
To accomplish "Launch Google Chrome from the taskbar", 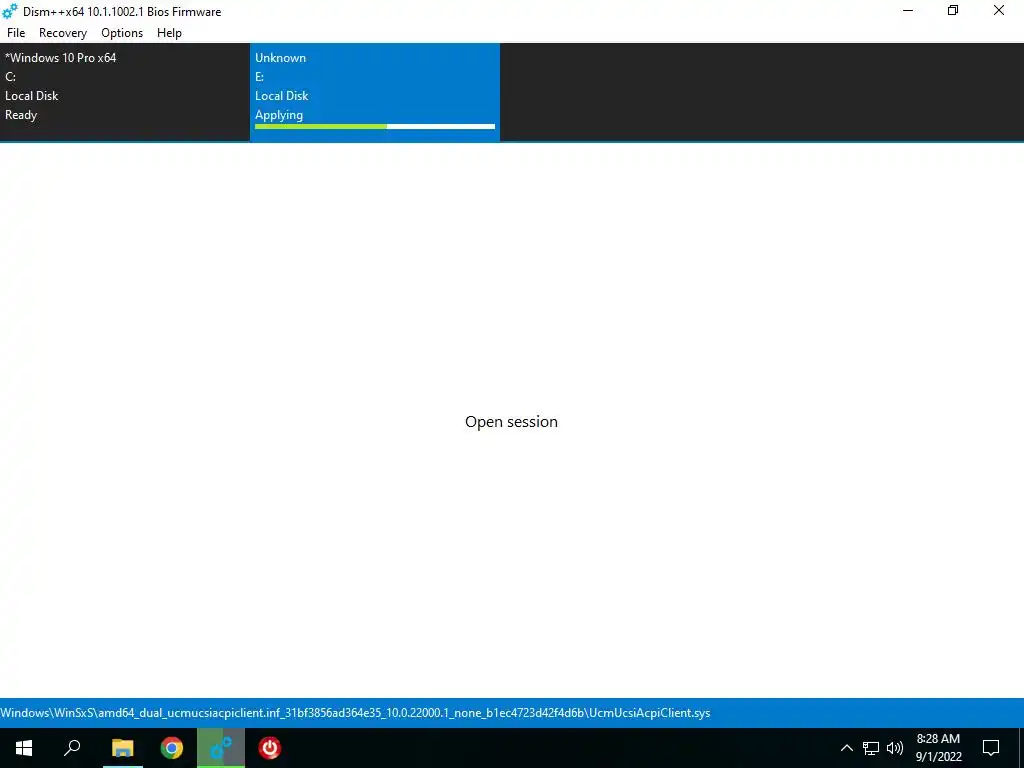I will point(172,748).
